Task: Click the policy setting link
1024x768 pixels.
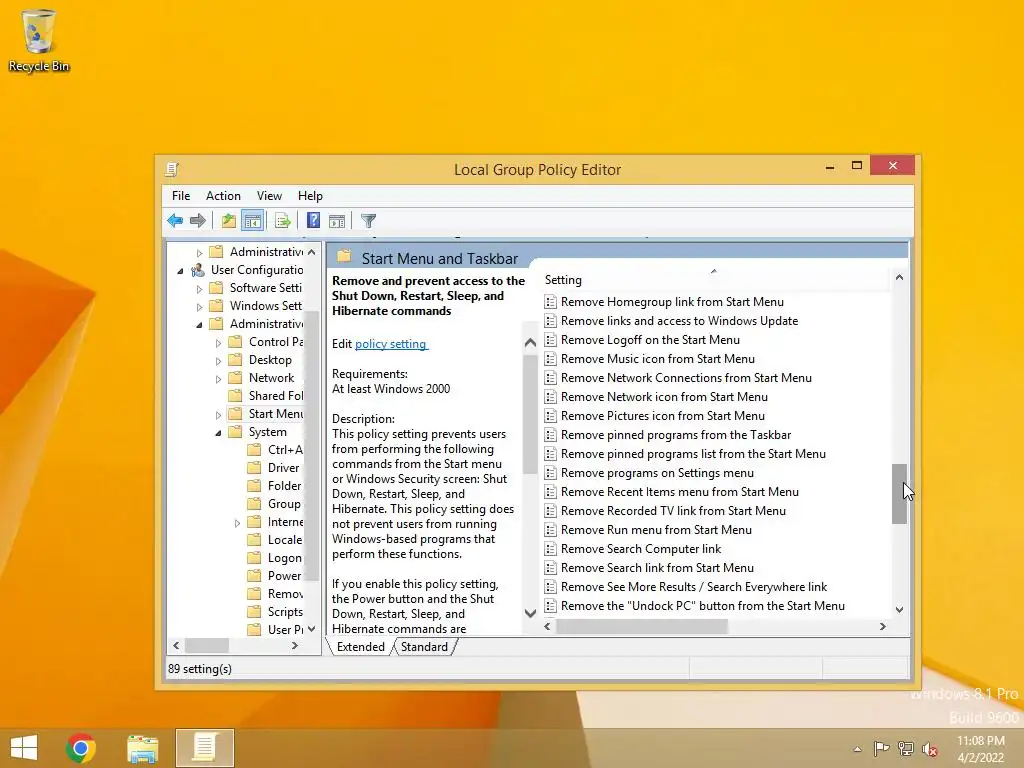Action: (x=391, y=344)
